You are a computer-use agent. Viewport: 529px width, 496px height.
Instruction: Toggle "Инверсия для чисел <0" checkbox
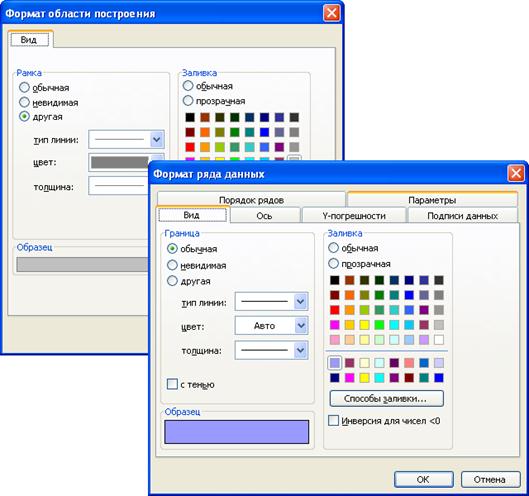click(x=333, y=420)
